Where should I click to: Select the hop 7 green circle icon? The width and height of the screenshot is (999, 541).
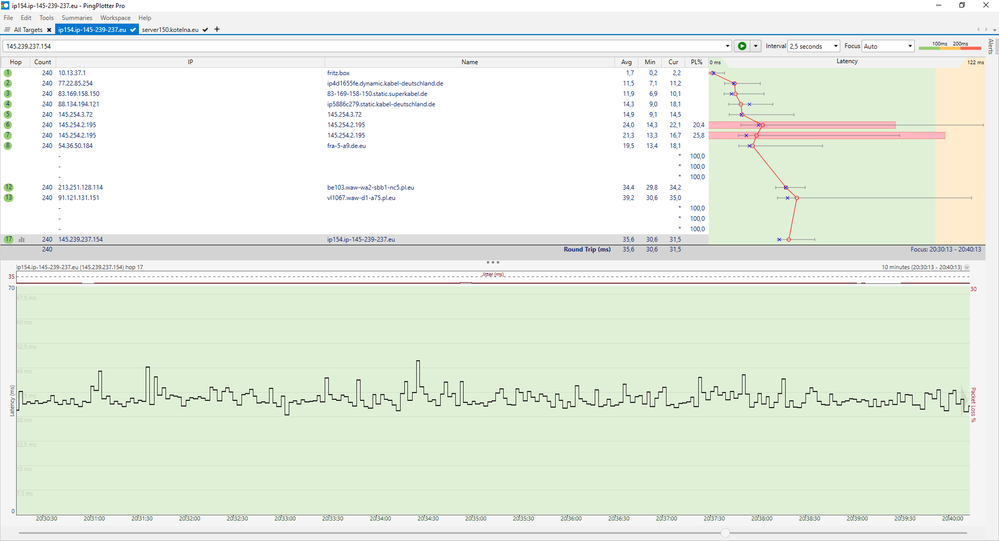pos(8,135)
